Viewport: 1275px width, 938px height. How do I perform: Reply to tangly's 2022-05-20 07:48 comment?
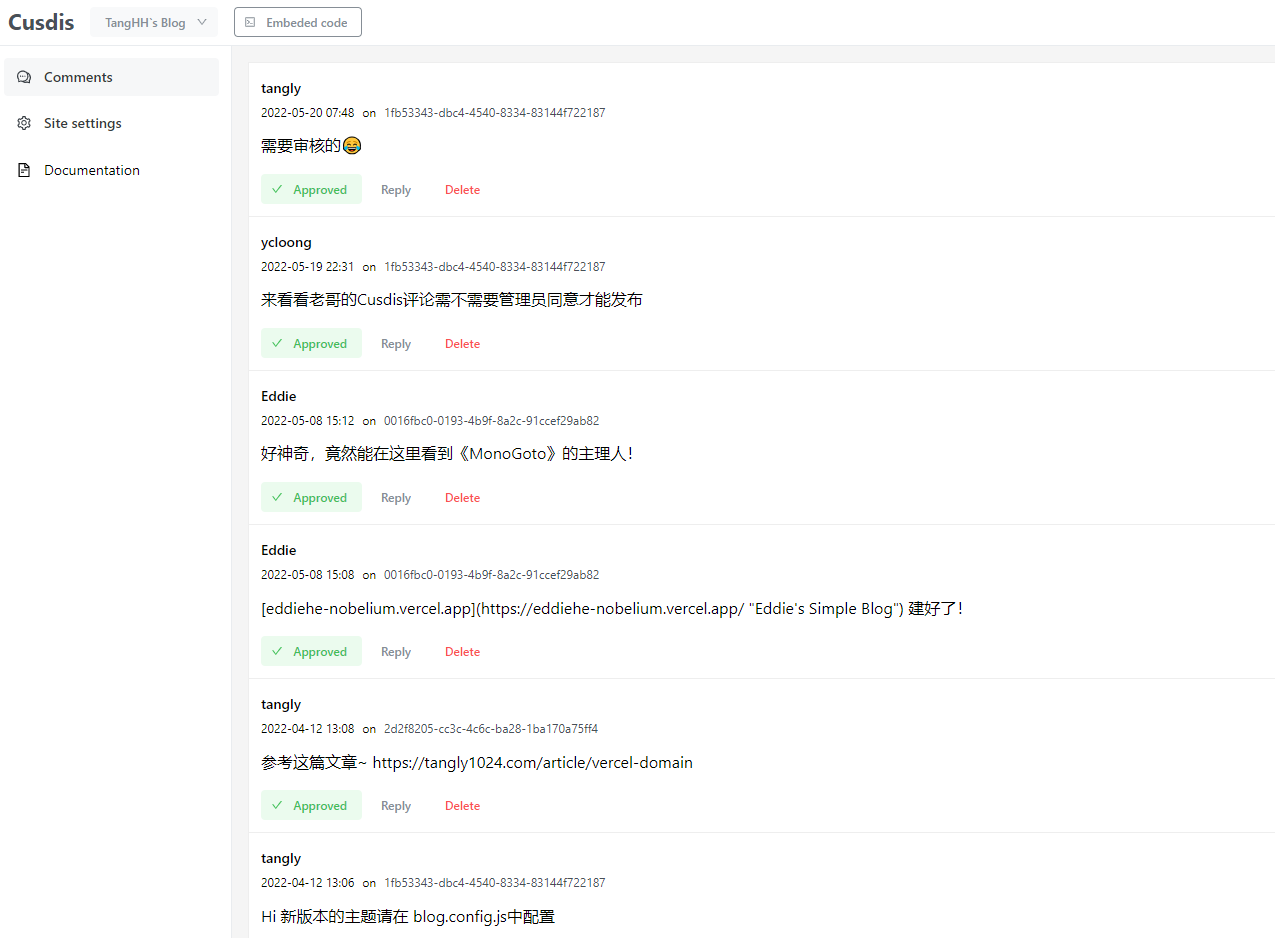click(x=396, y=190)
